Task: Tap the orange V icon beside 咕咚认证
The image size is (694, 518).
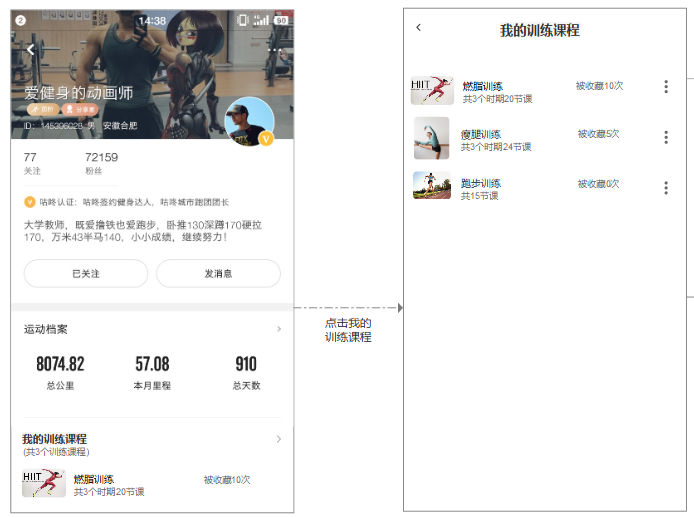Action: point(29,202)
